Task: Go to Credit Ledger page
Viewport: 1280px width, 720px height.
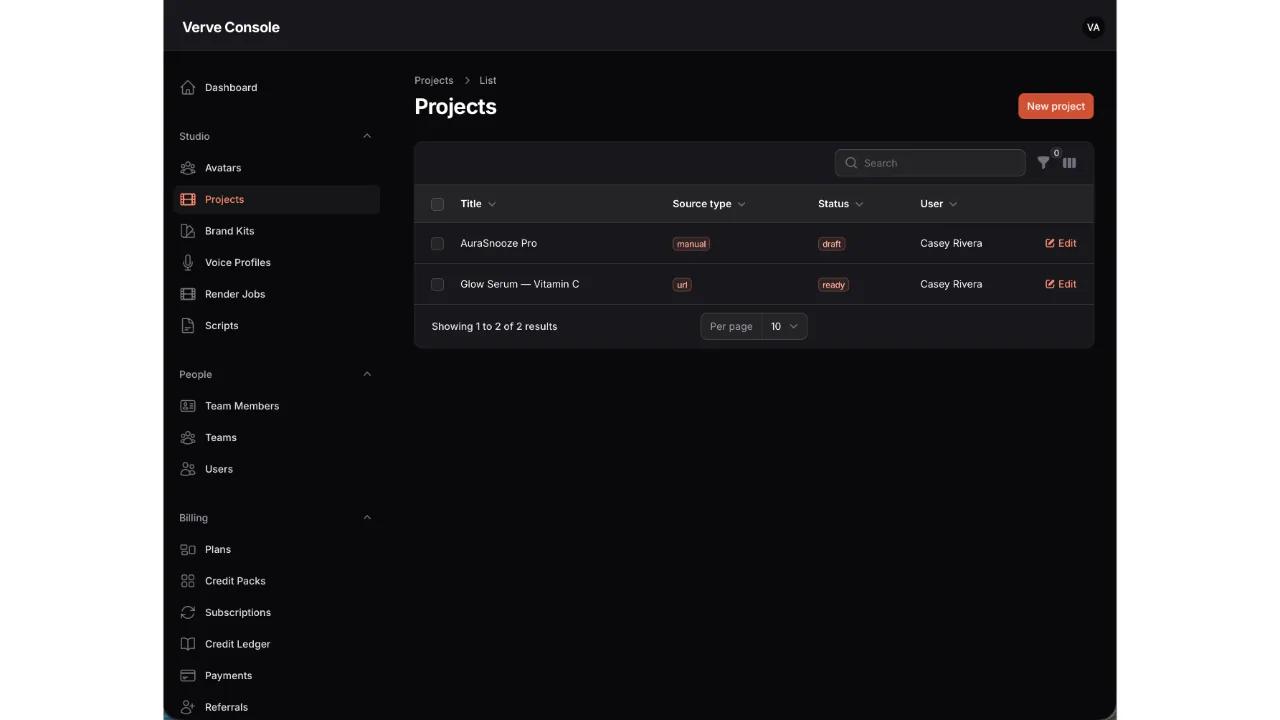Action: (x=277, y=644)
